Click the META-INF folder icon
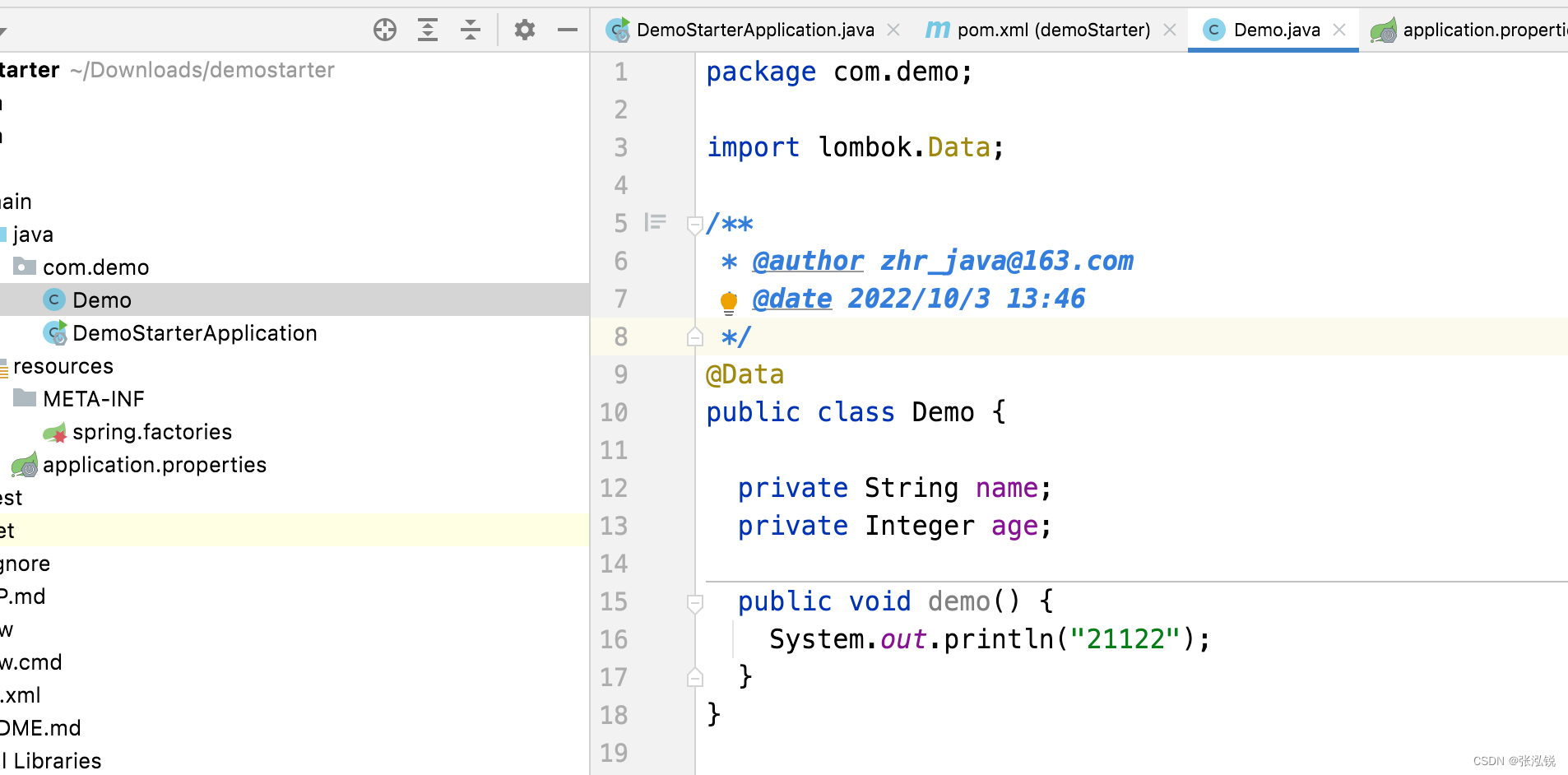The image size is (1568, 775). tap(25, 398)
